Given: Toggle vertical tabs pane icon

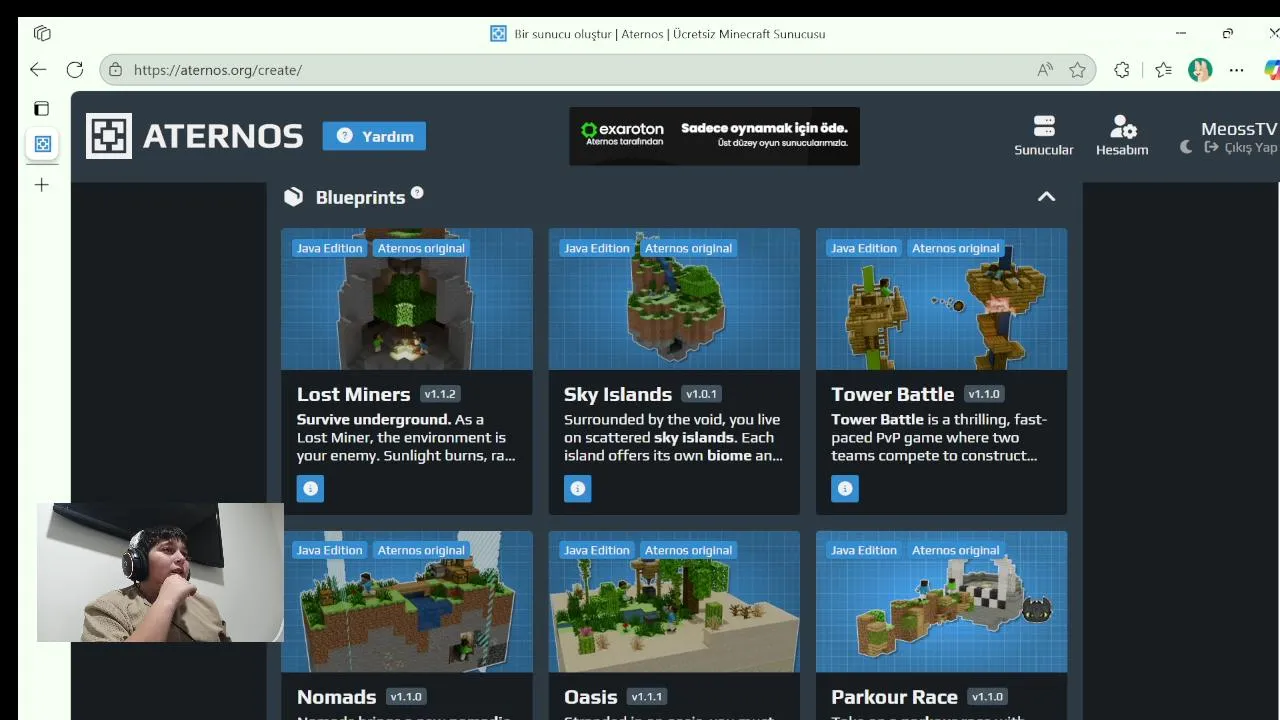Looking at the screenshot, I should [42, 108].
